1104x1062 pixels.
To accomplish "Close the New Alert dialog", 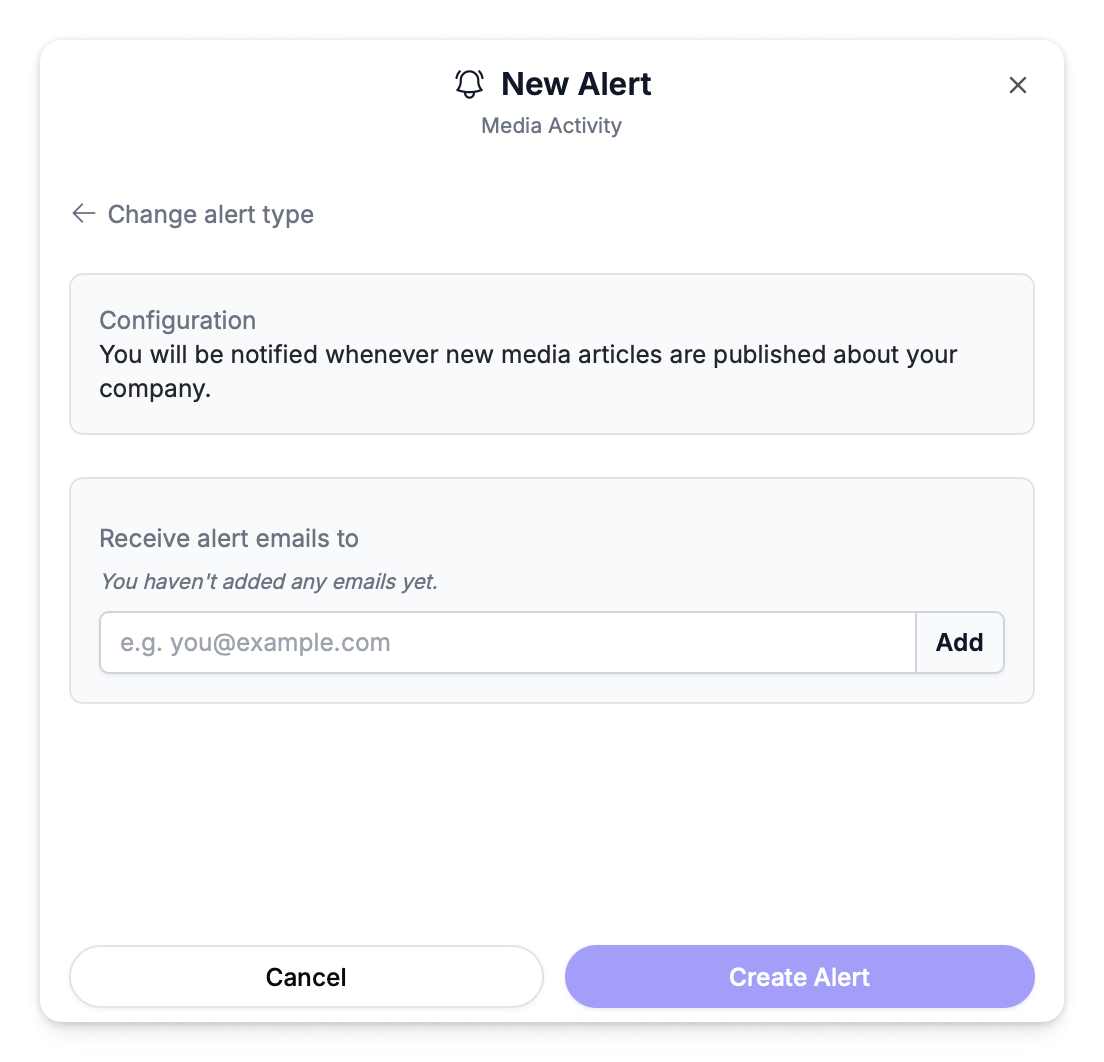I will pyautogui.click(x=1018, y=85).
